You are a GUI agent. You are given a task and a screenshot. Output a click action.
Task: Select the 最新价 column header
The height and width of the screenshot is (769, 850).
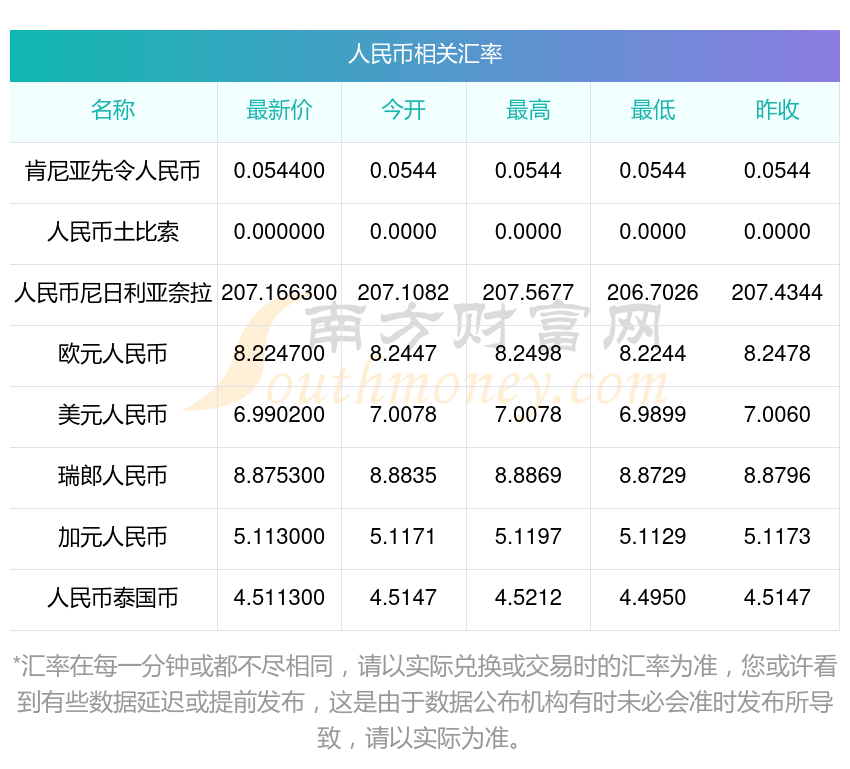click(x=279, y=111)
